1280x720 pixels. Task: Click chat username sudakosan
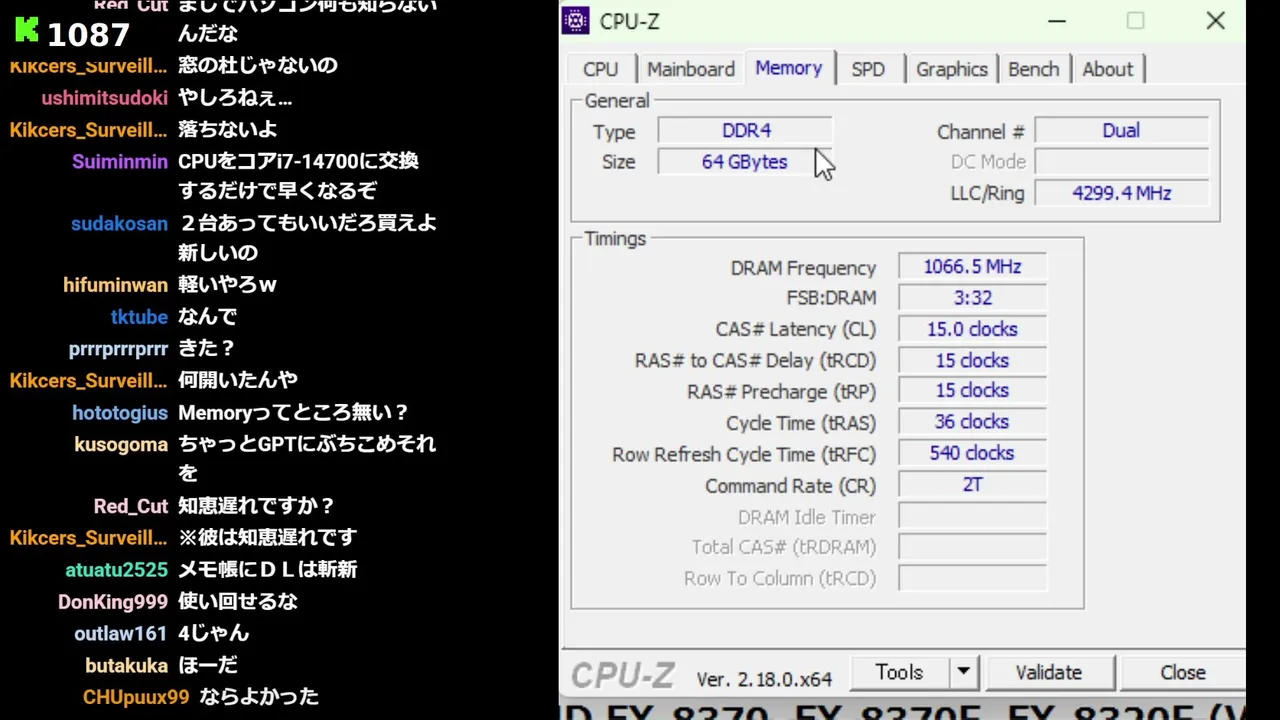(x=119, y=223)
